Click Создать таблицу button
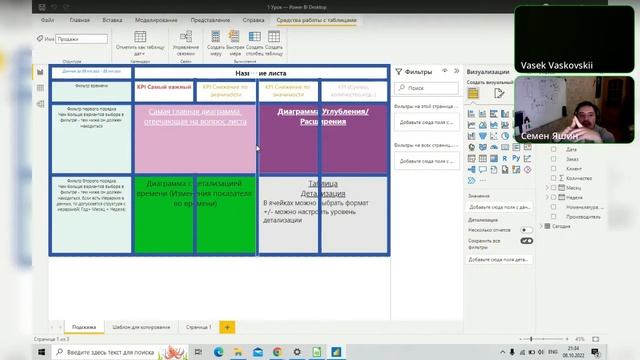 coord(274,43)
